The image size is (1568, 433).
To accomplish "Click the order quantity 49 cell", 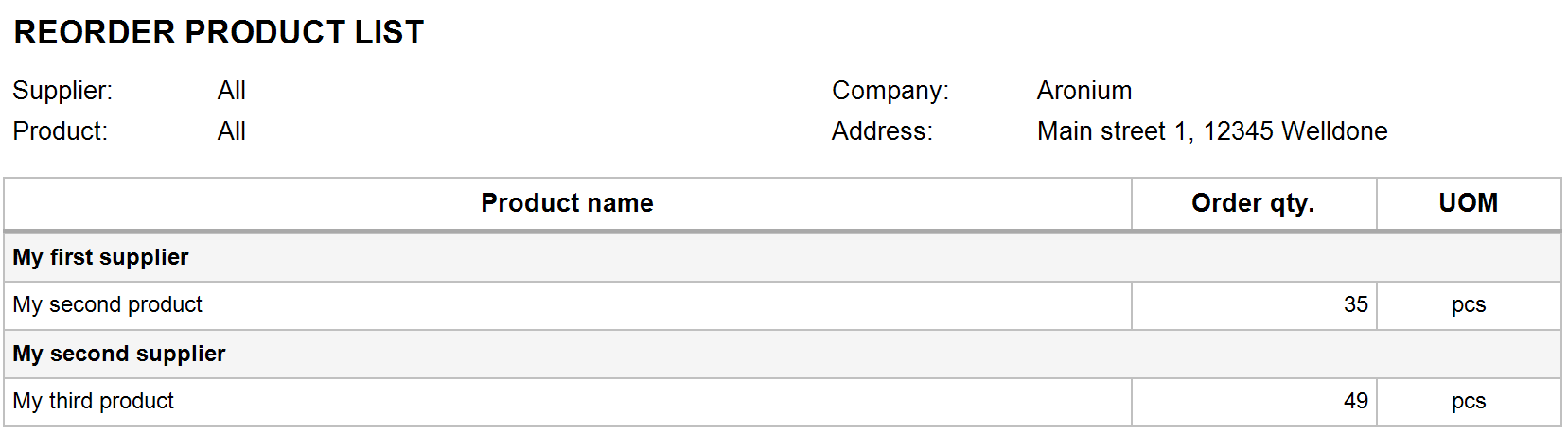I will click(1254, 402).
